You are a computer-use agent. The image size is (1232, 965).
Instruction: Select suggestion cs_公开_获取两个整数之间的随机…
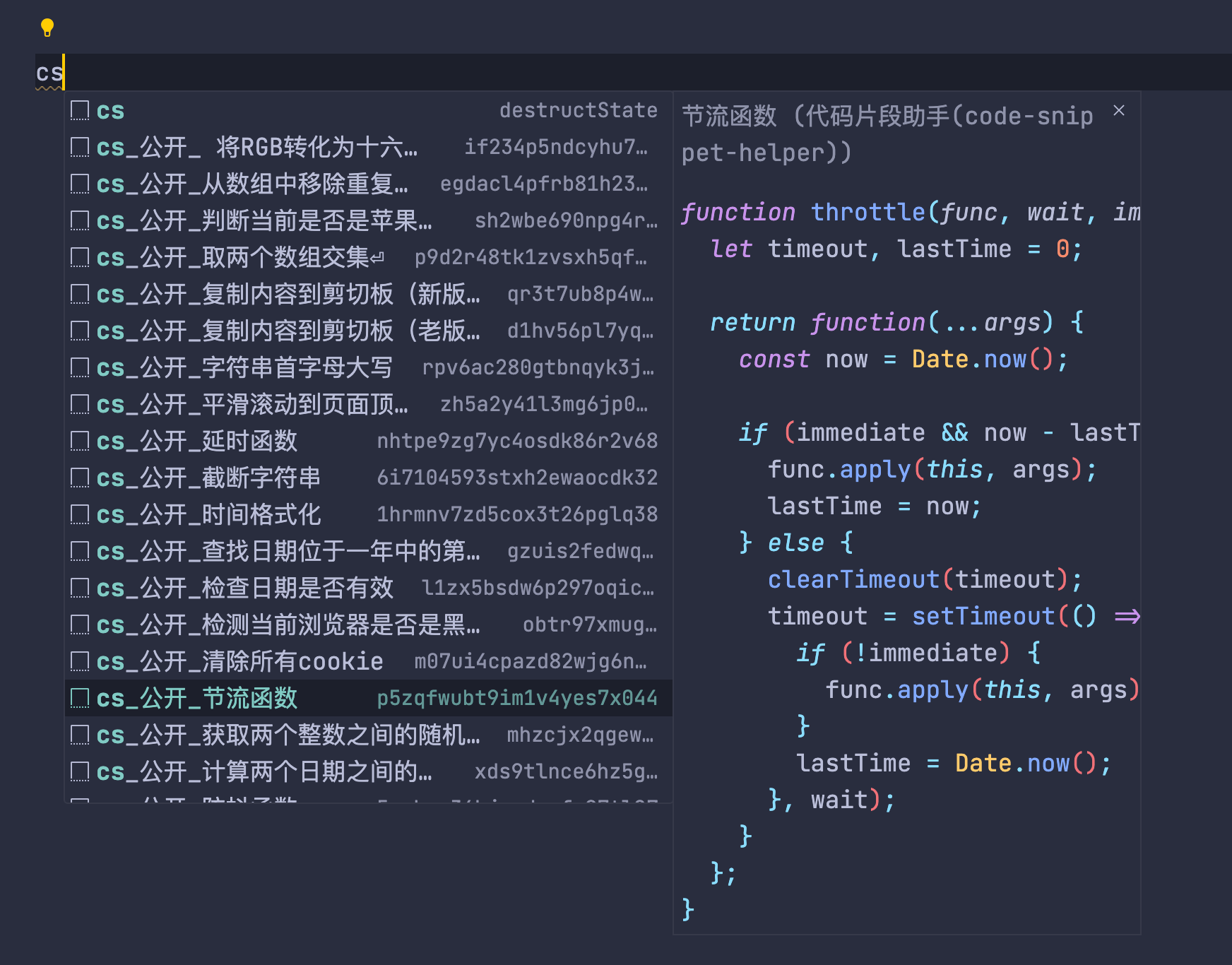[368, 735]
